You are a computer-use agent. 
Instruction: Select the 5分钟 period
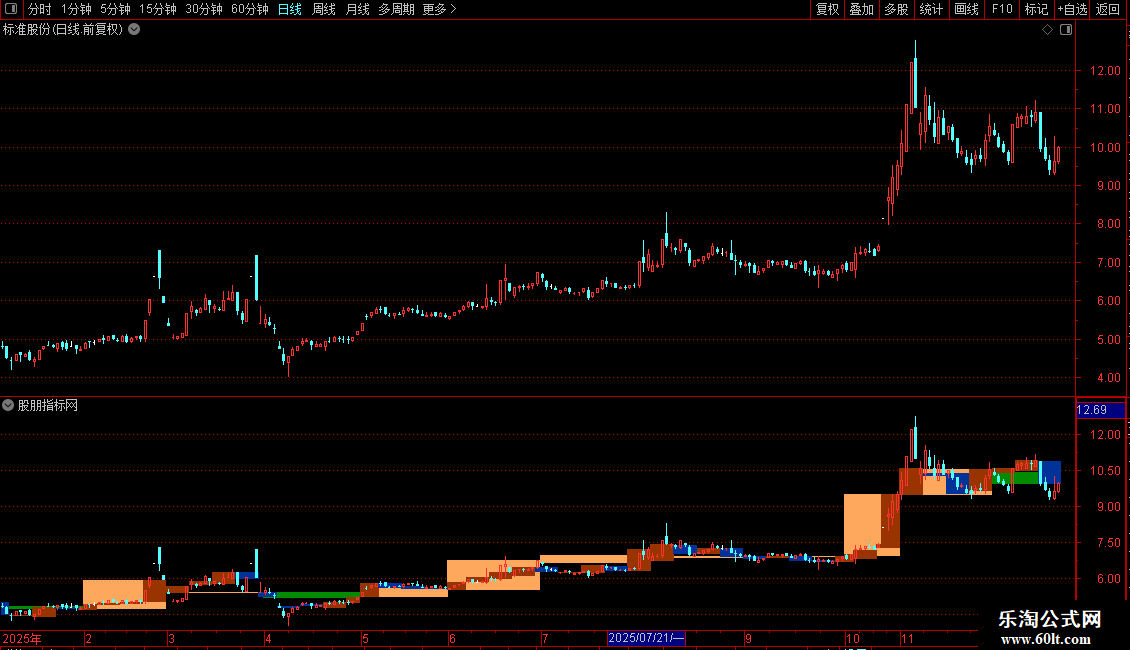pyautogui.click(x=115, y=9)
